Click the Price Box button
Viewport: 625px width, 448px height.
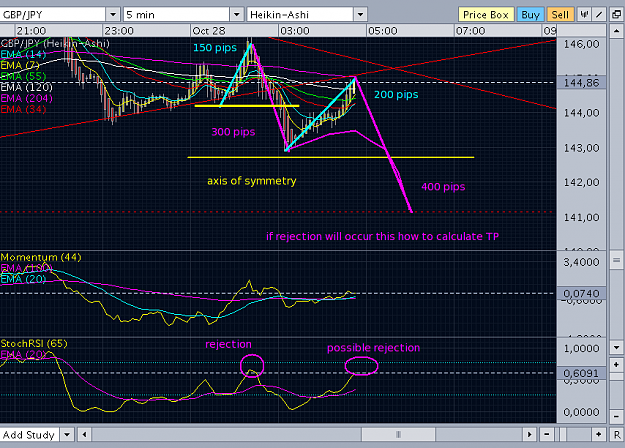click(x=486, y=15)
